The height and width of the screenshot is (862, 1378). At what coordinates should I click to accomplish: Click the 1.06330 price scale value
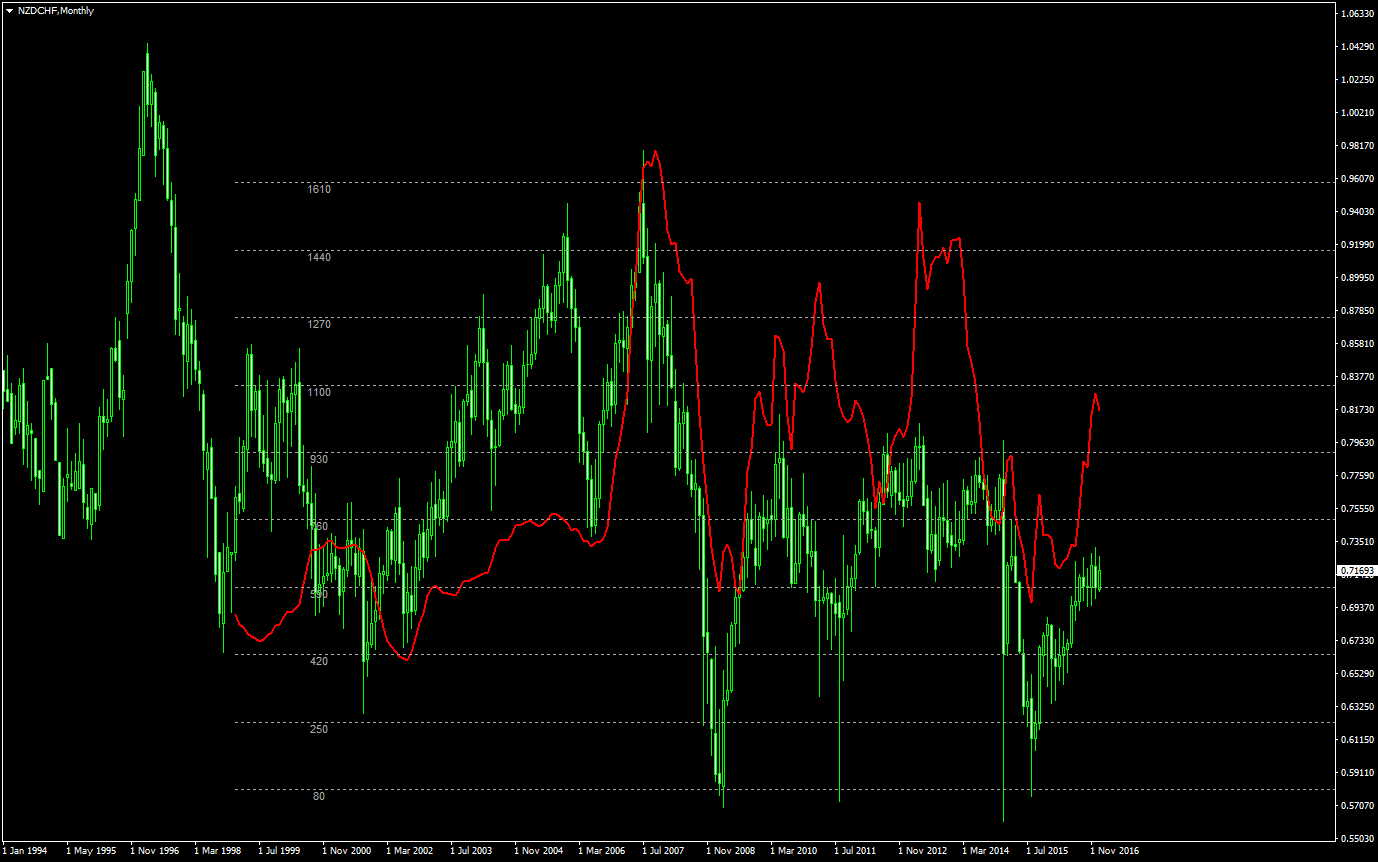[x=1357, y=14]
